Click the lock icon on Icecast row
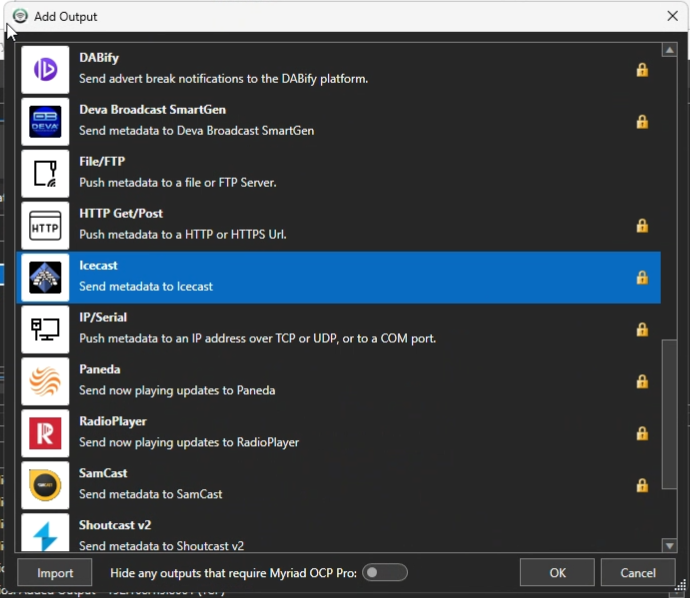690x598 pixels. 642,277
